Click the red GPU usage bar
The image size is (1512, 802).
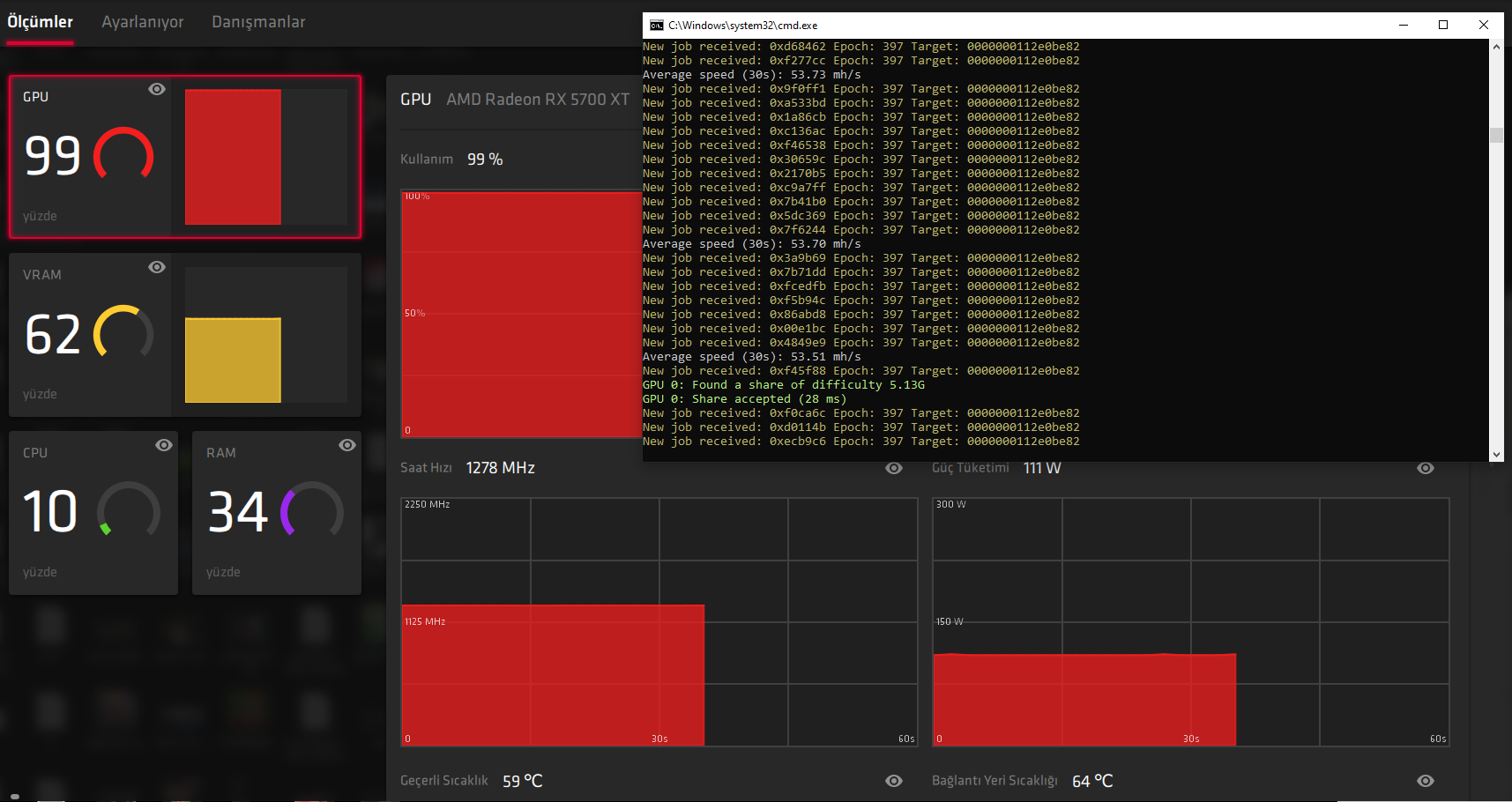(x=233, y=157)
